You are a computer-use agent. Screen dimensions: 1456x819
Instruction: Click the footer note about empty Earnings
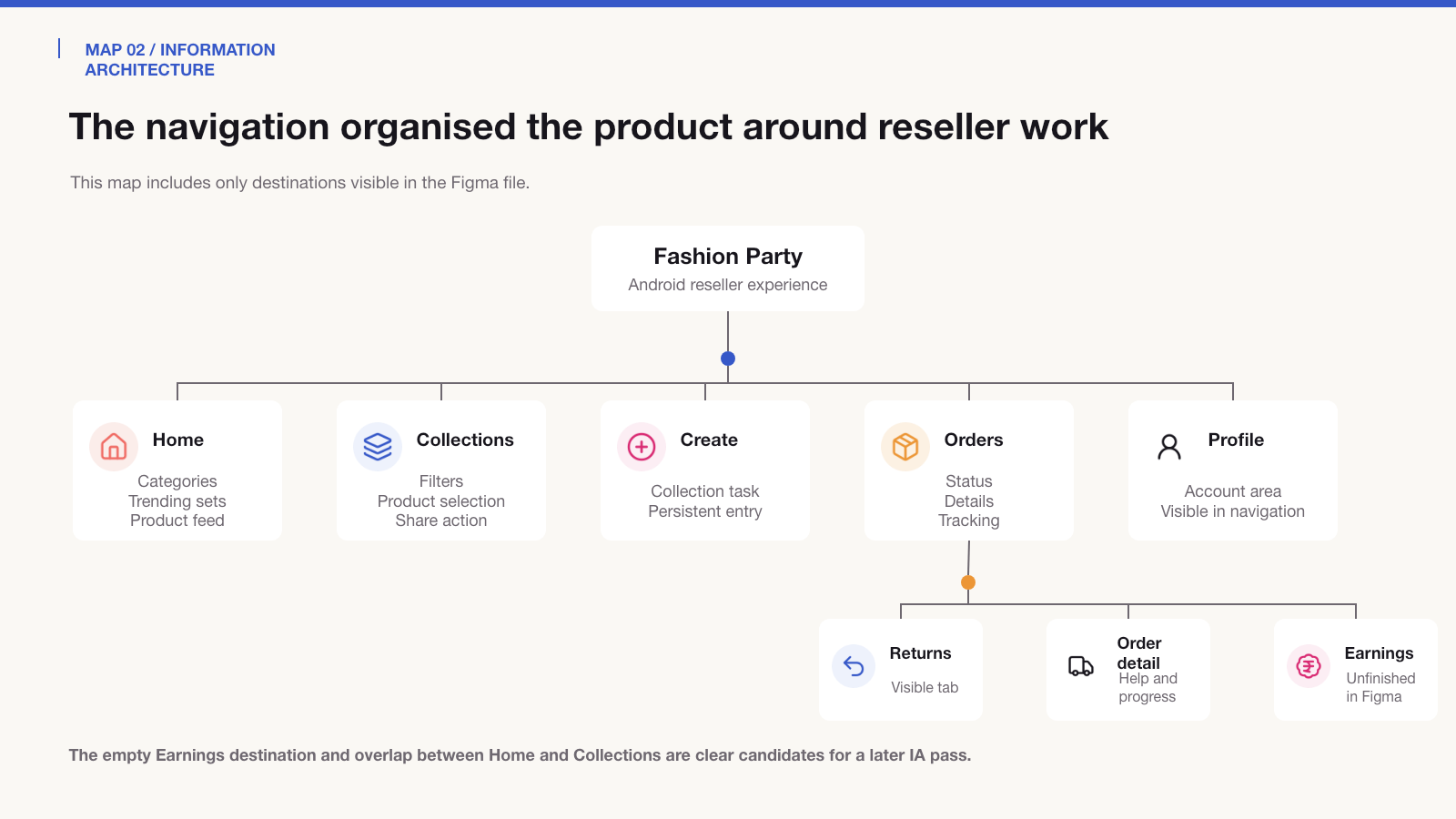[520, 755]
